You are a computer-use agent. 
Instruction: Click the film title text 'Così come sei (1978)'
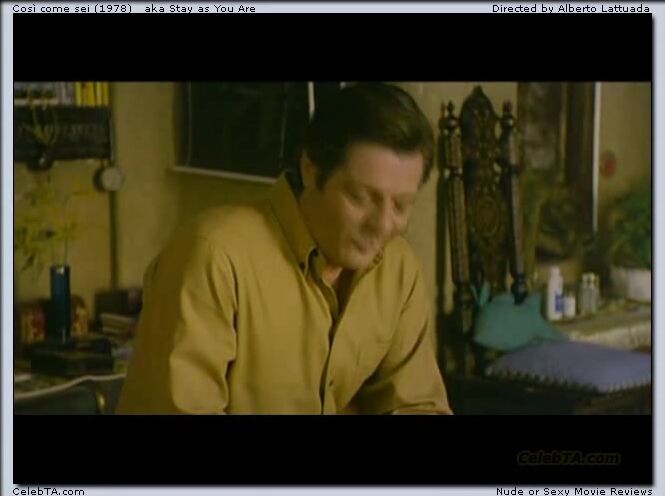72,8
